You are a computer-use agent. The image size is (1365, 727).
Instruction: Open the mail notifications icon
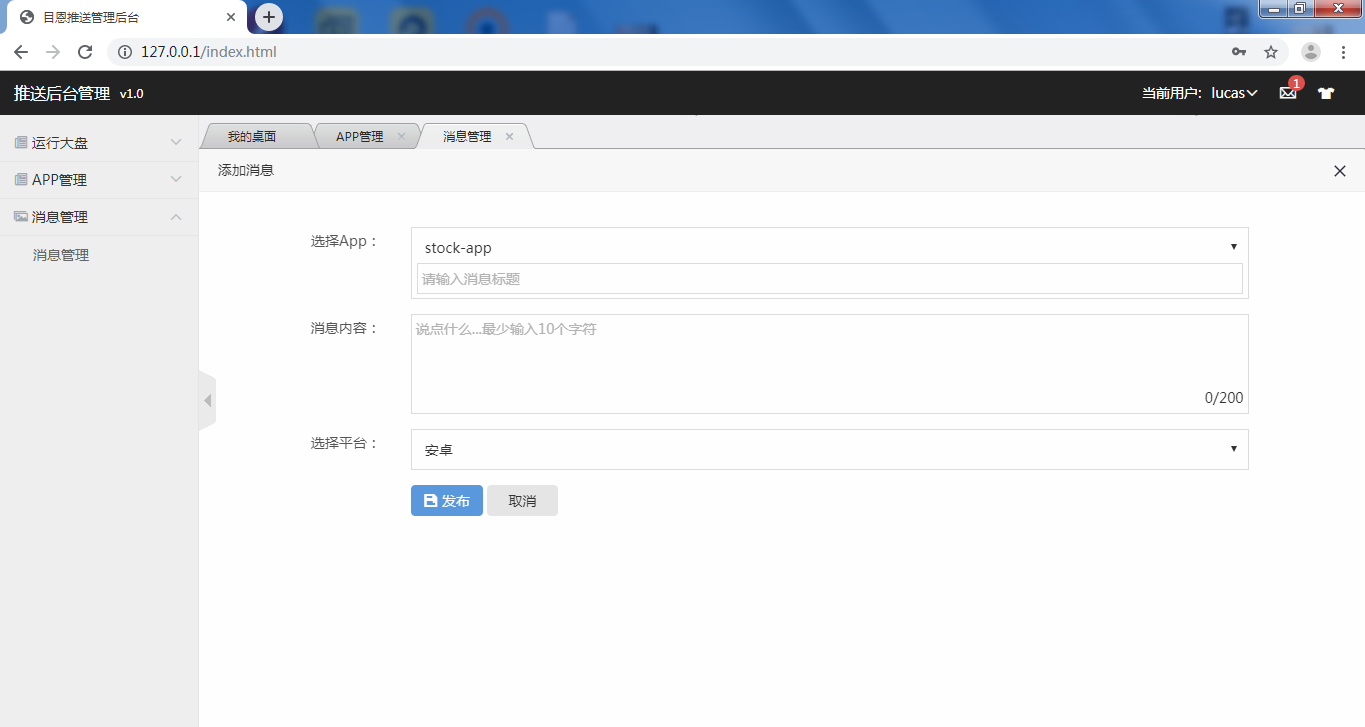coord(1288,93)
